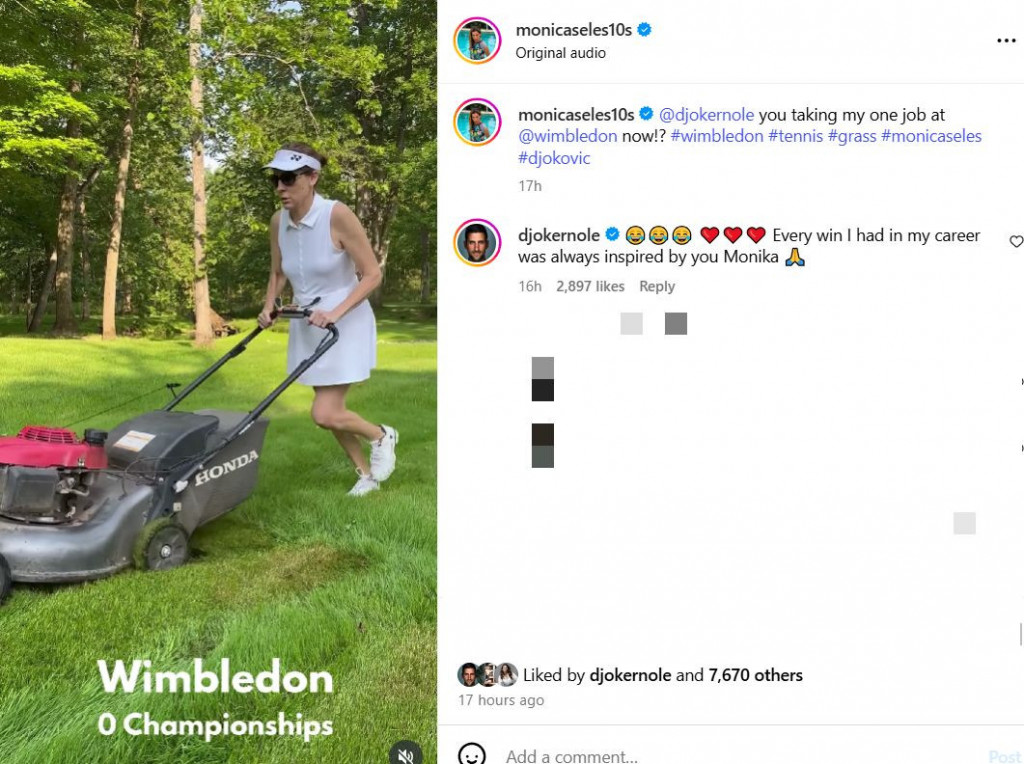Open the emoji picker smiley icon
This screenshot has height=764, width=1024.
(472, 754)
